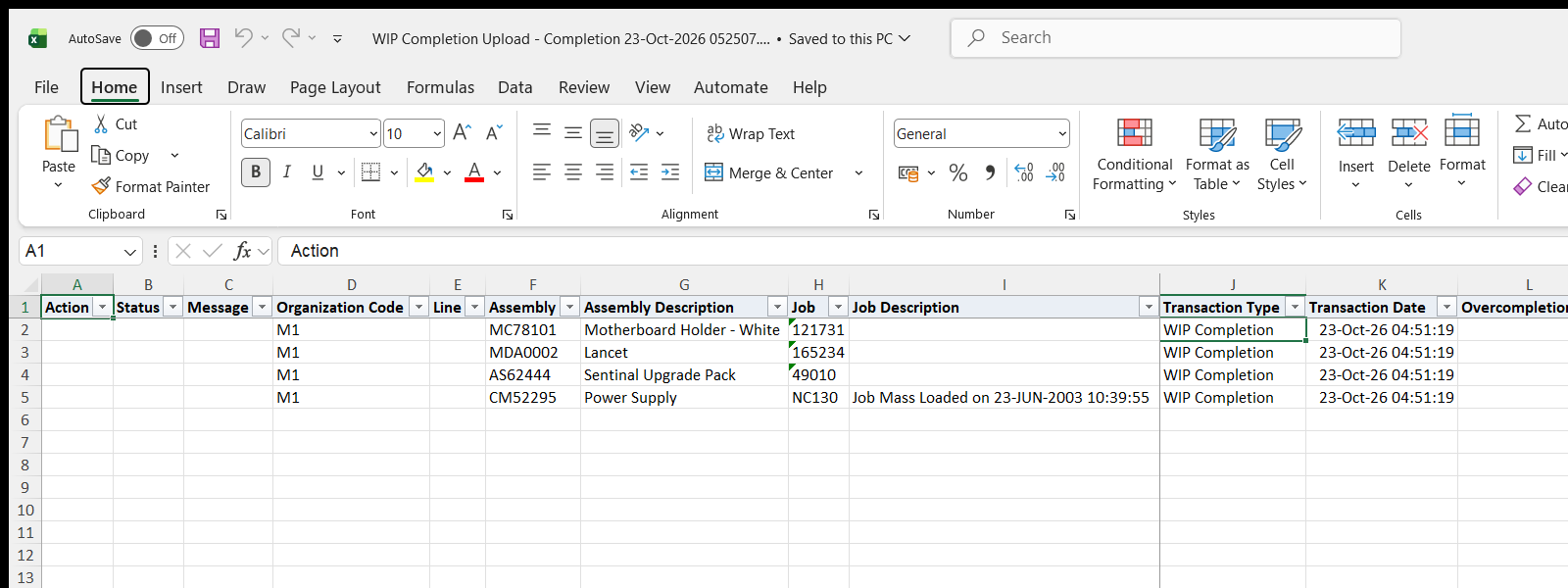Click the Paste clipboard icon
Image resolution: width=1568 pixels, height=588 pixels.
[x=59, y=134]
